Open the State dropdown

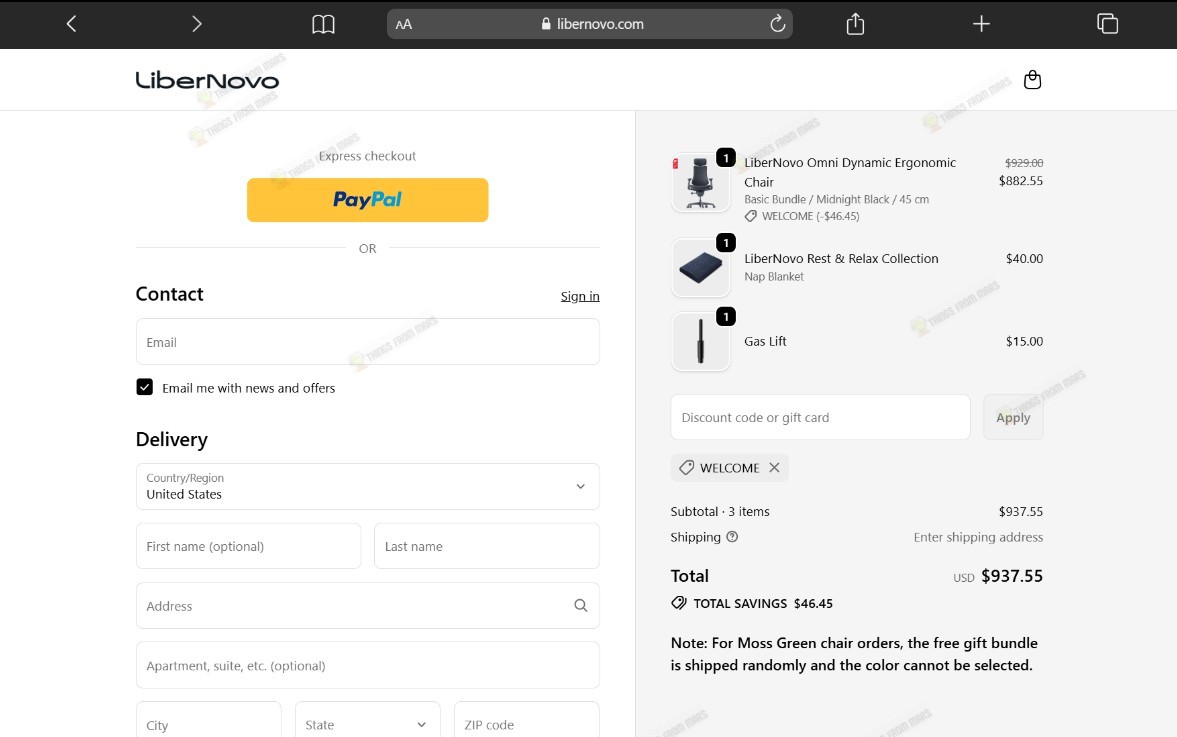(x=368, y=720)
